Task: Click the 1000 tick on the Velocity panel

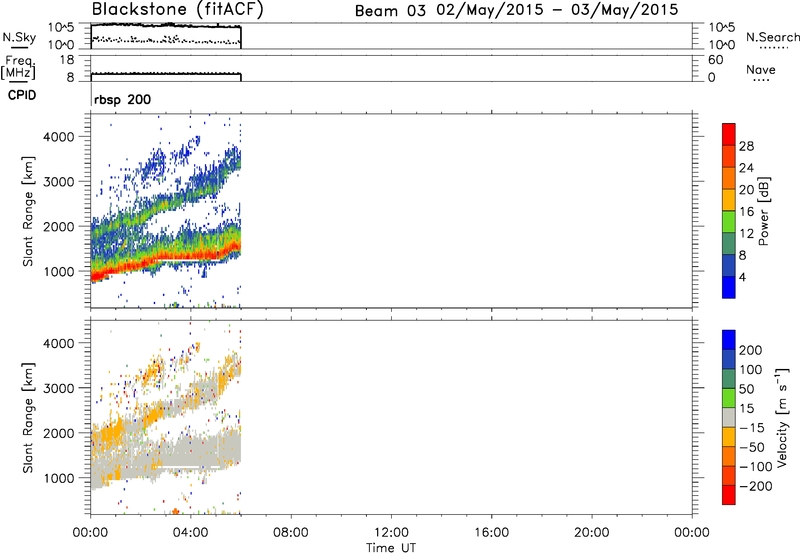Action: 58,478
